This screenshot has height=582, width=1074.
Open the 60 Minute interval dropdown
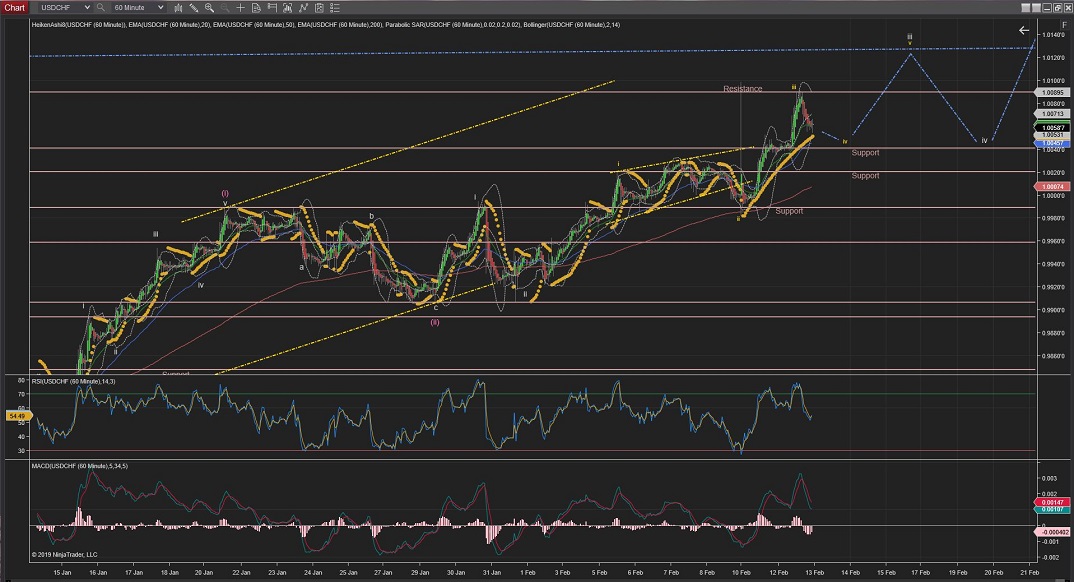(x=138, y=8)
